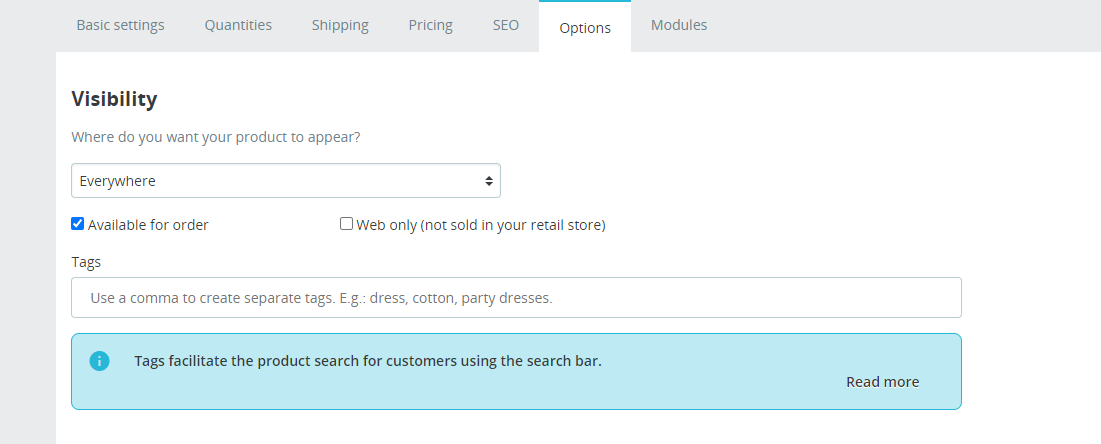This screenshot has height=444, width=1101.
Task: Click the Tags field label
Action: [86, 262]
